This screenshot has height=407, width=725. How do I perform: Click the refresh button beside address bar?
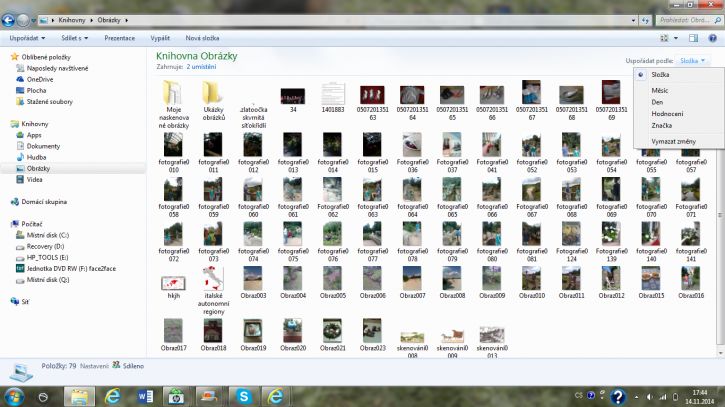(645, 20)
